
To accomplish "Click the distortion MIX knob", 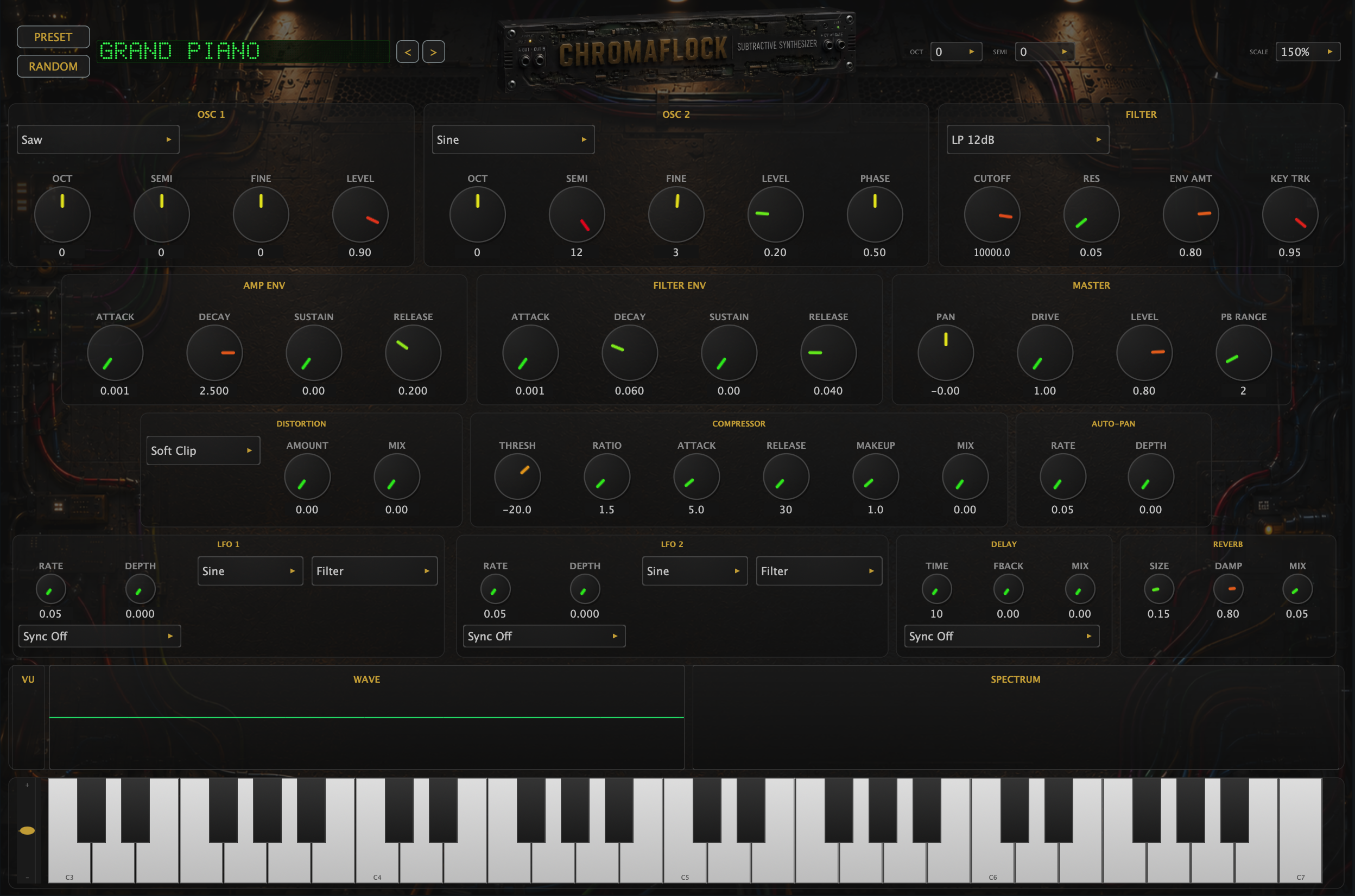I will 397,476.
